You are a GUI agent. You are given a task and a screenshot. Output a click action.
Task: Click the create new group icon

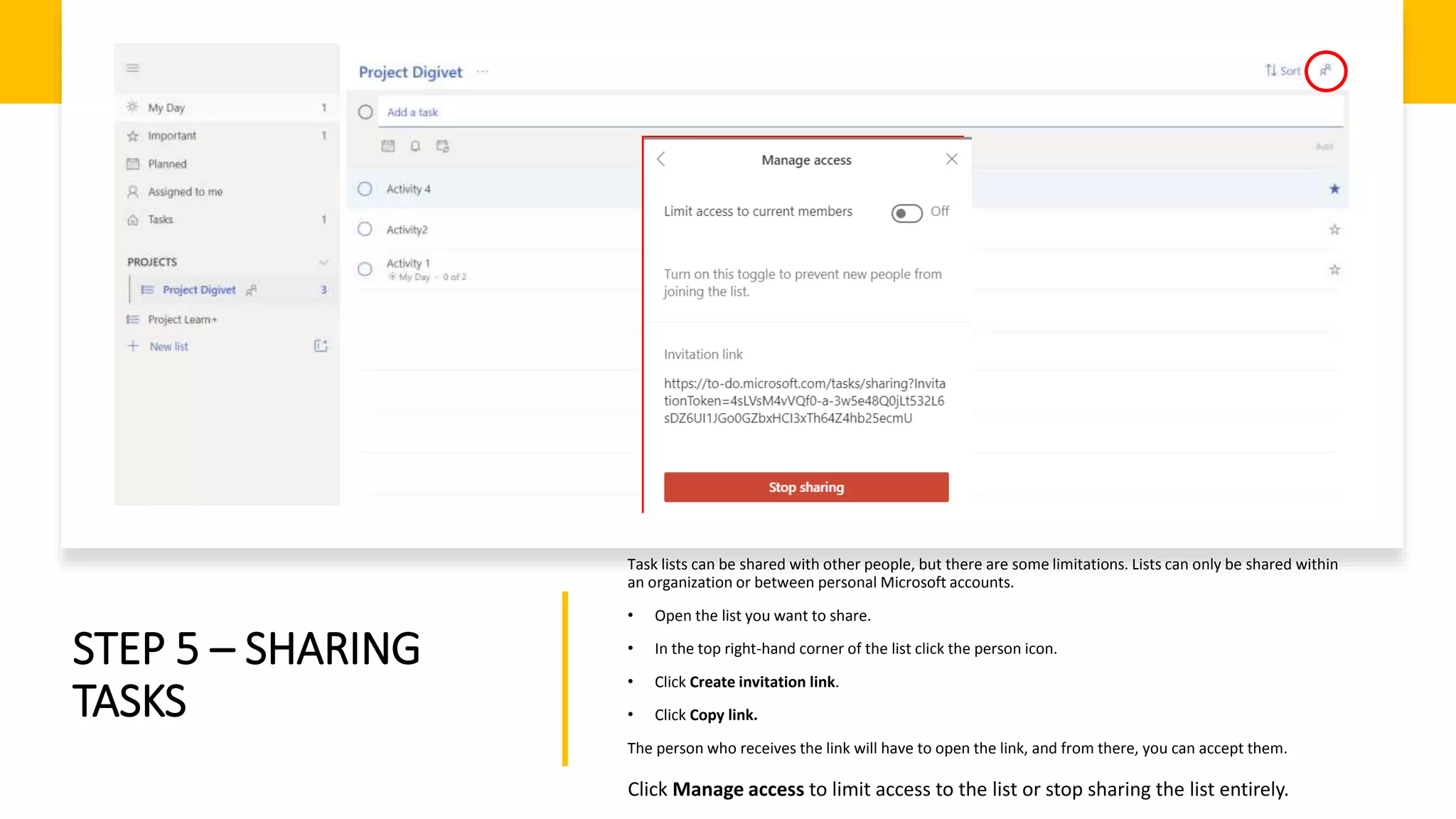click(321, 346)
